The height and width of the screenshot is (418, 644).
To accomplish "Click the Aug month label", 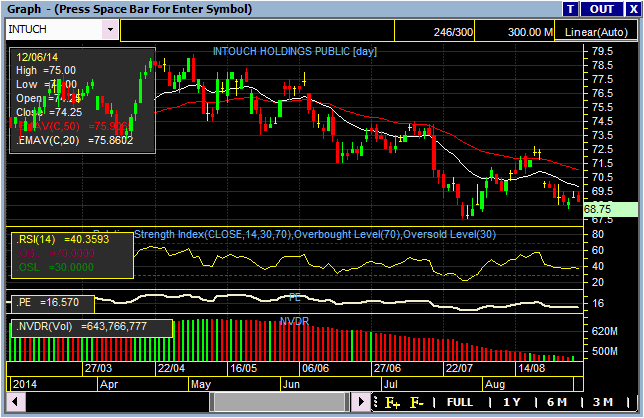I will tap(495, 385).
